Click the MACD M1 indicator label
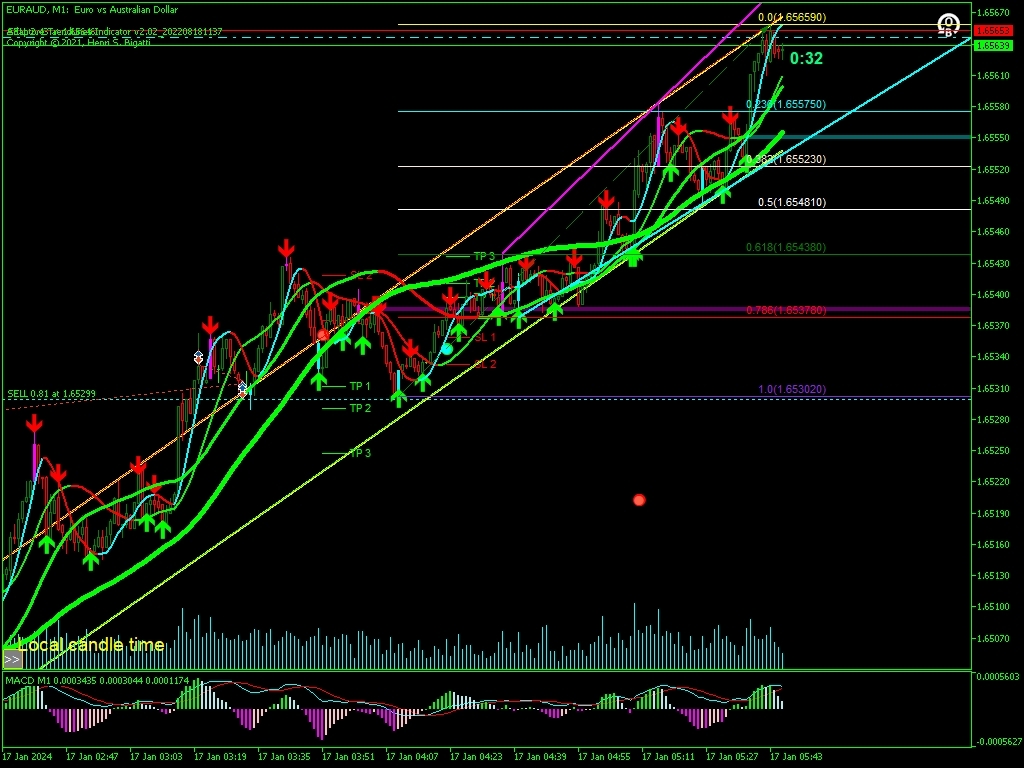This screenshot has width=1024, height=768. (x=97, y=680)
